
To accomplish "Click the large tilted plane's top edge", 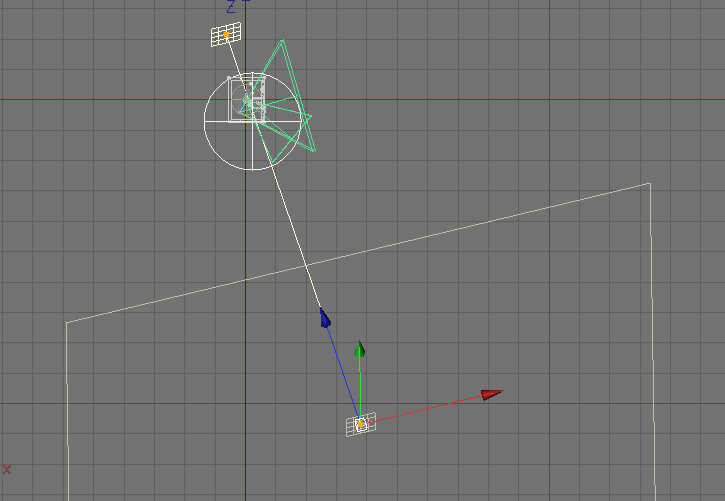I will [x=358, y=253].
